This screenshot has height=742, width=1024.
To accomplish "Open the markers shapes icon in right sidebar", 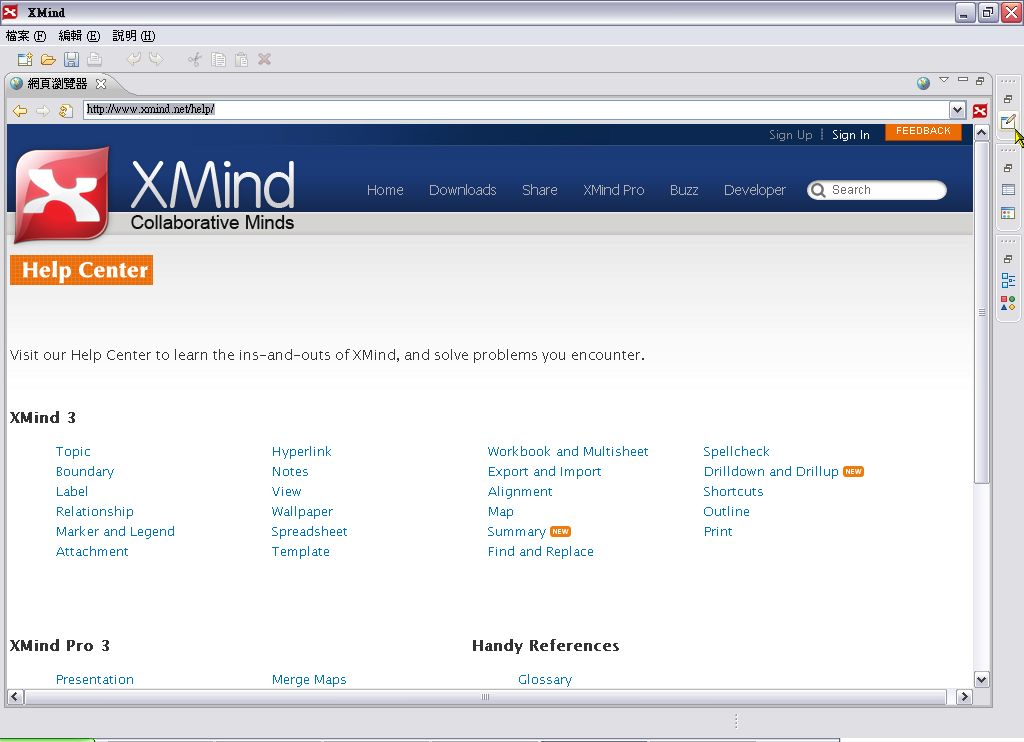I will (x=1008, y=303).
